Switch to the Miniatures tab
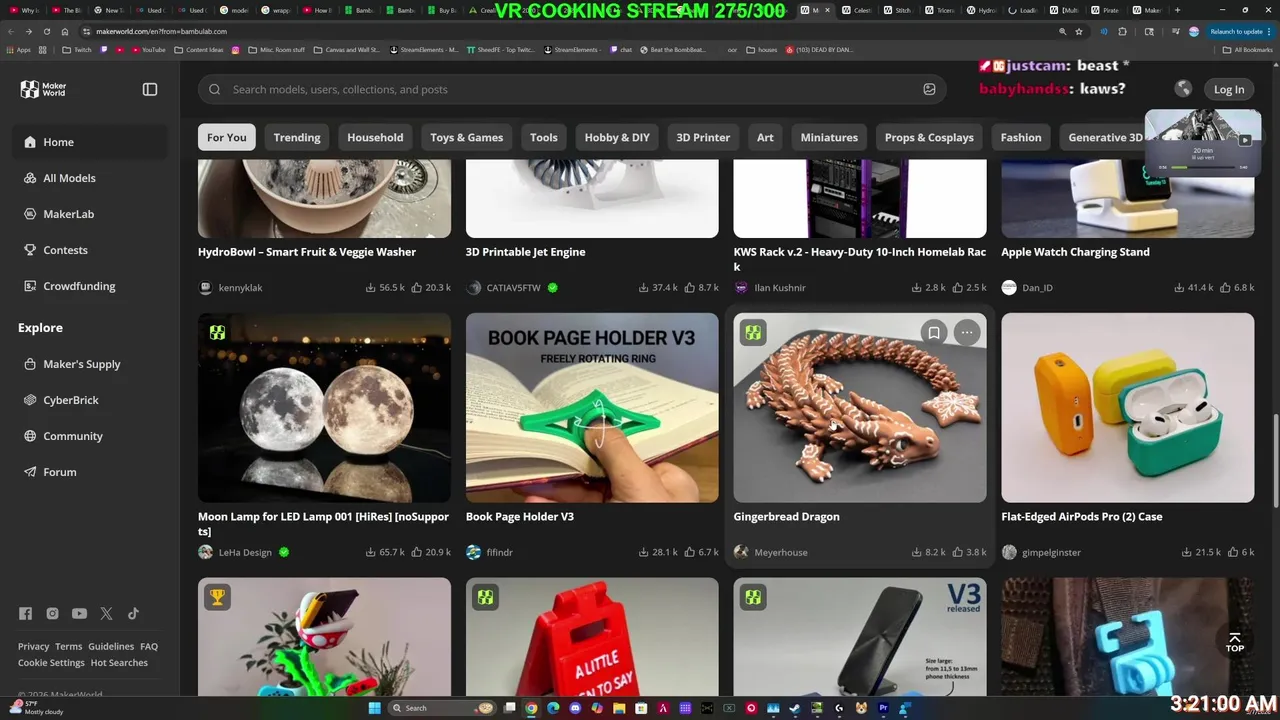The width and height of the screenshot is (1280, 720). 829,137
